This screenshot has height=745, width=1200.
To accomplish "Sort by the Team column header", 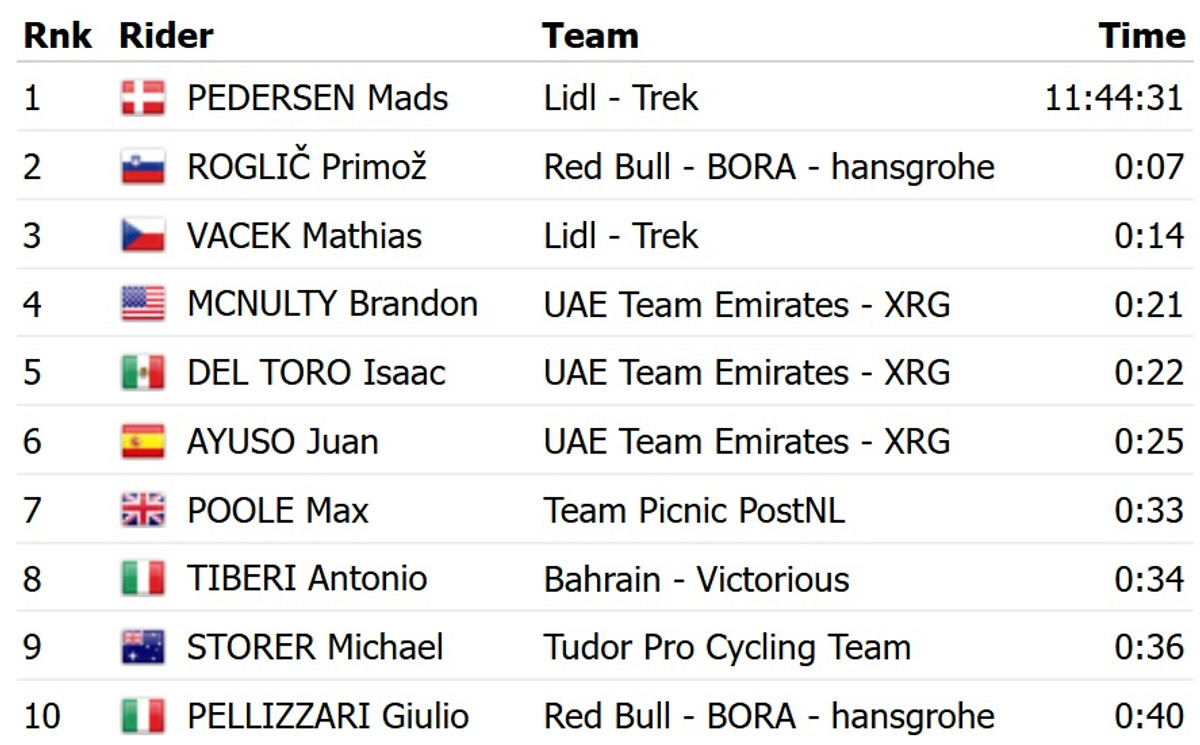I will point(590,36).
